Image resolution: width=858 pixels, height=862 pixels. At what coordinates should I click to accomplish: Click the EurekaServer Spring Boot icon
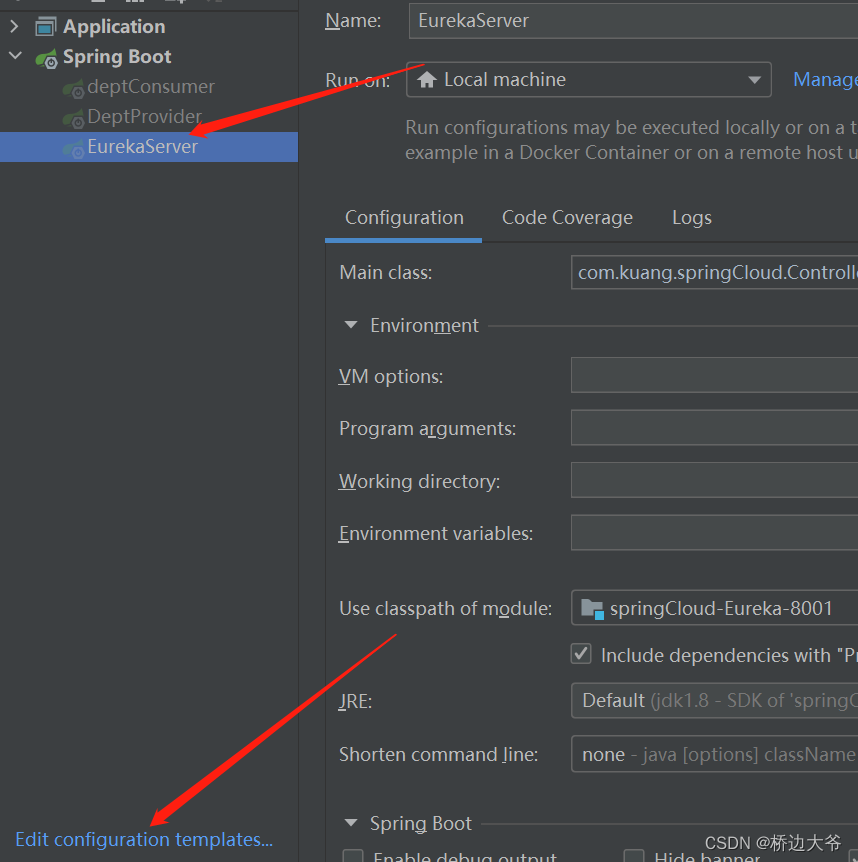(x=73, y=149)
